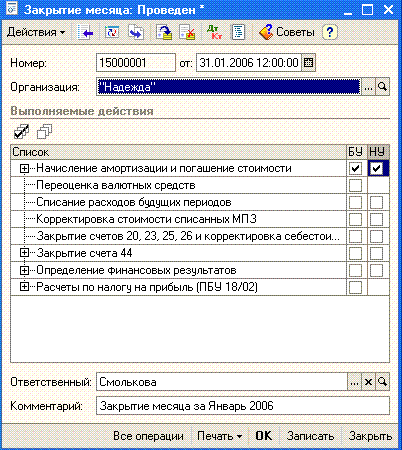Check НУ for Корректировка стоимости списанных МПЗ
This screenshot has height=450, width=402.
click(377, 219)
